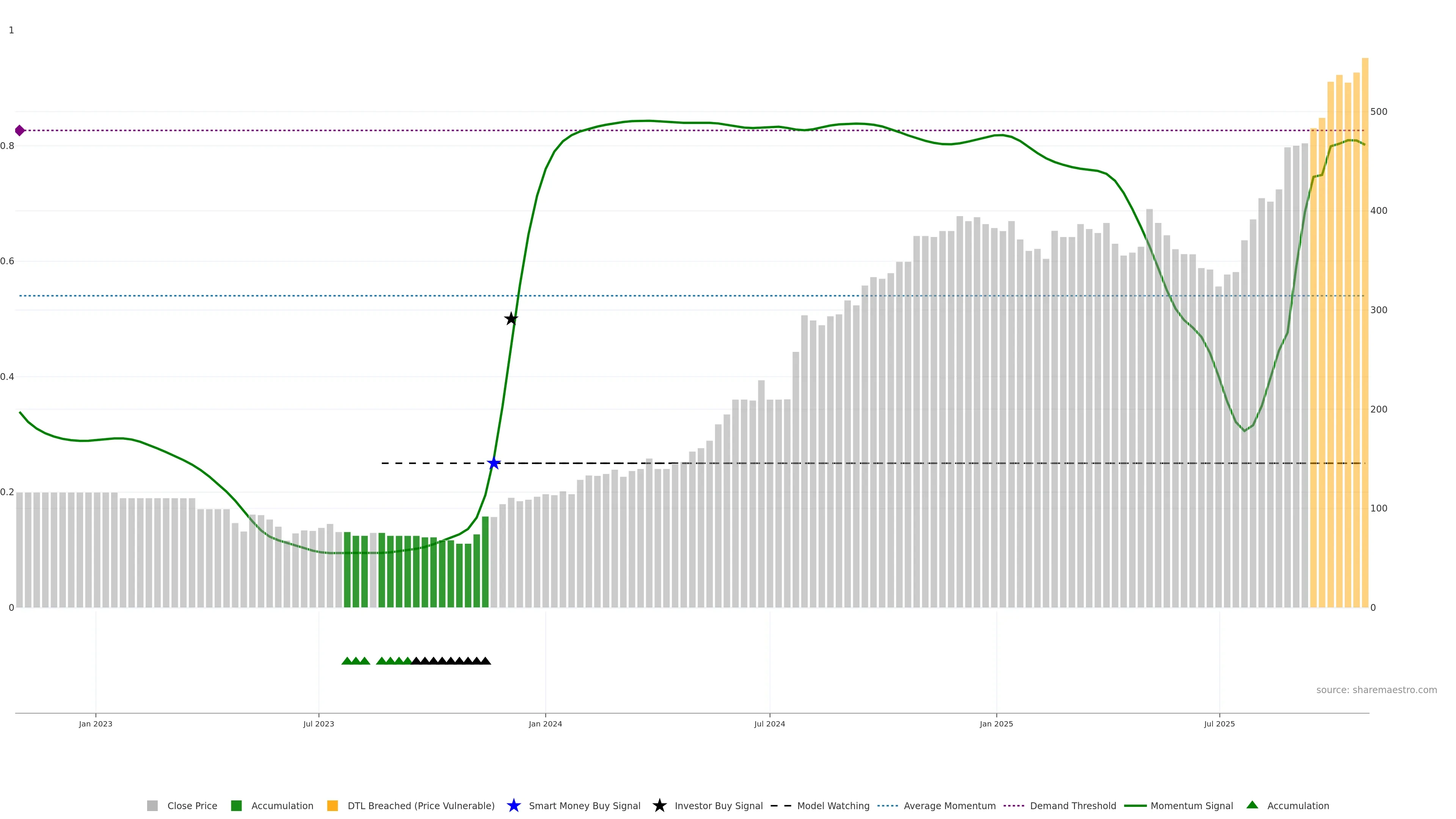Toggle Demand Threshold legend entry

pyautogui.click(x=1072, y=806)
